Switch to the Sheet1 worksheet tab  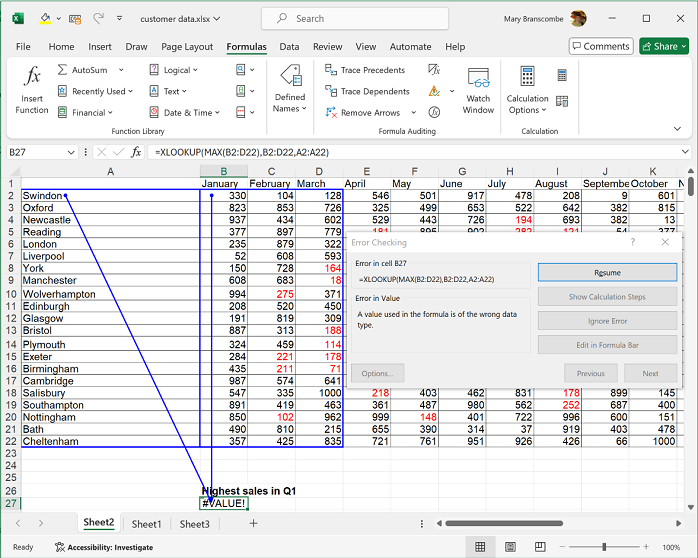tap(146, 524)
